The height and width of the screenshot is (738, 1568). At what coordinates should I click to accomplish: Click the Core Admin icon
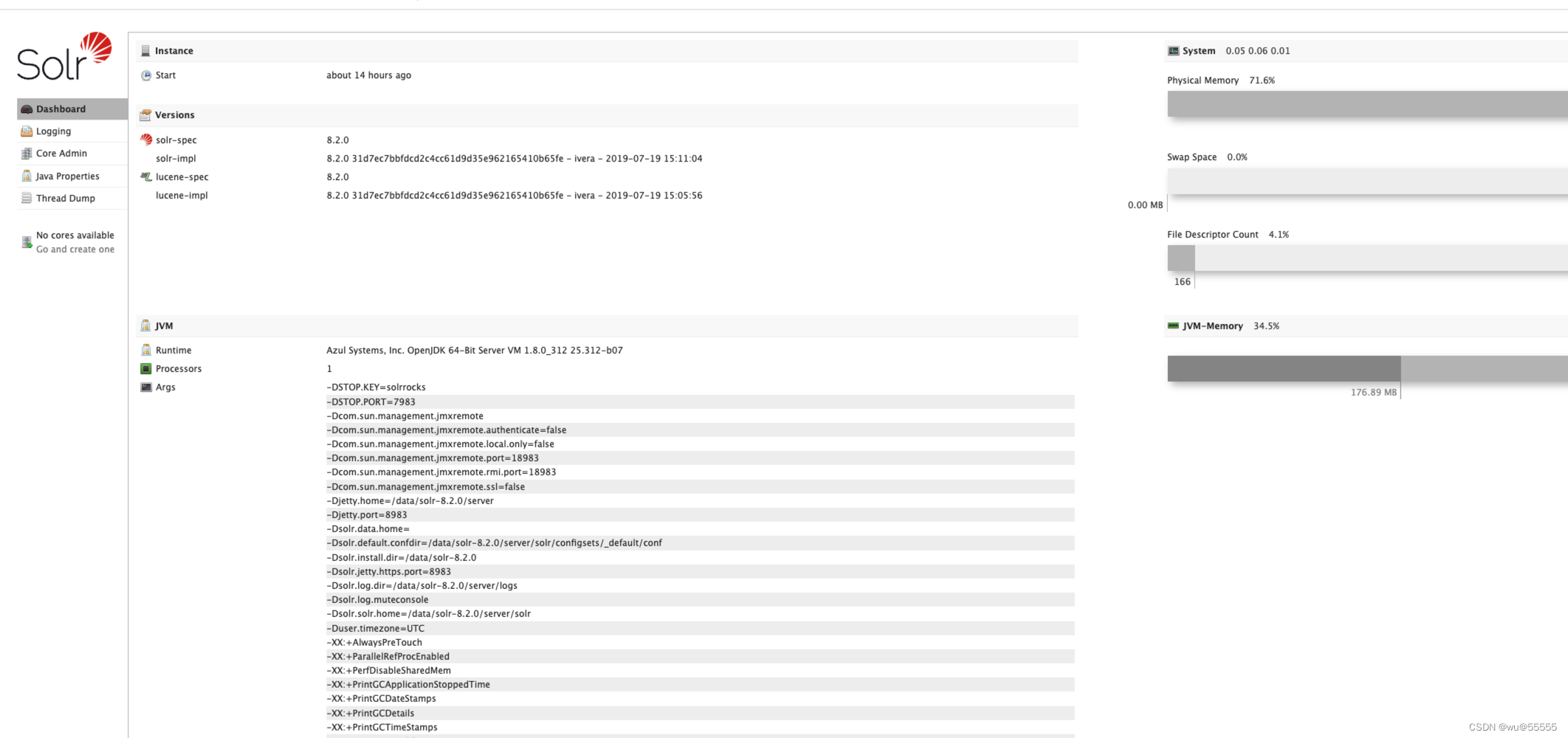pos(27,154)
